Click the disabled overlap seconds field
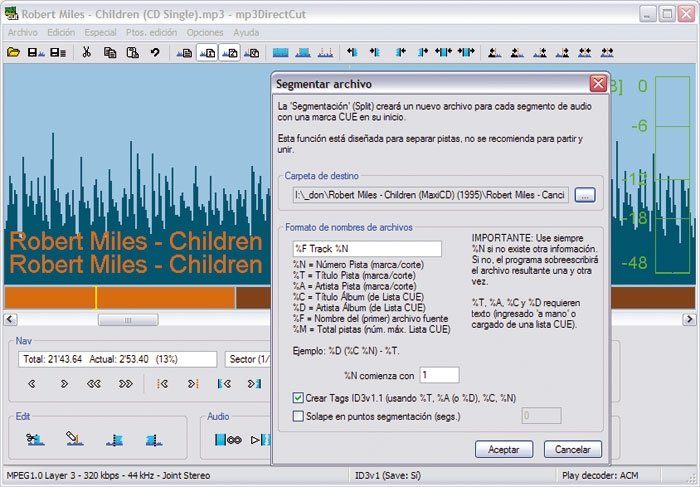Screen dimensions: 700x487 point(541,416)
